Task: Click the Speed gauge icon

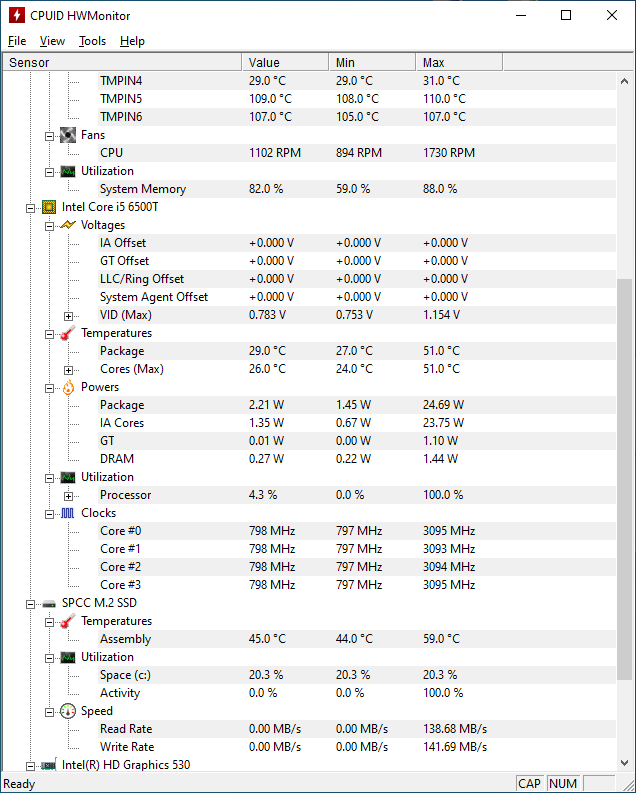Action: pyautogui.click(x=68, y=711)
